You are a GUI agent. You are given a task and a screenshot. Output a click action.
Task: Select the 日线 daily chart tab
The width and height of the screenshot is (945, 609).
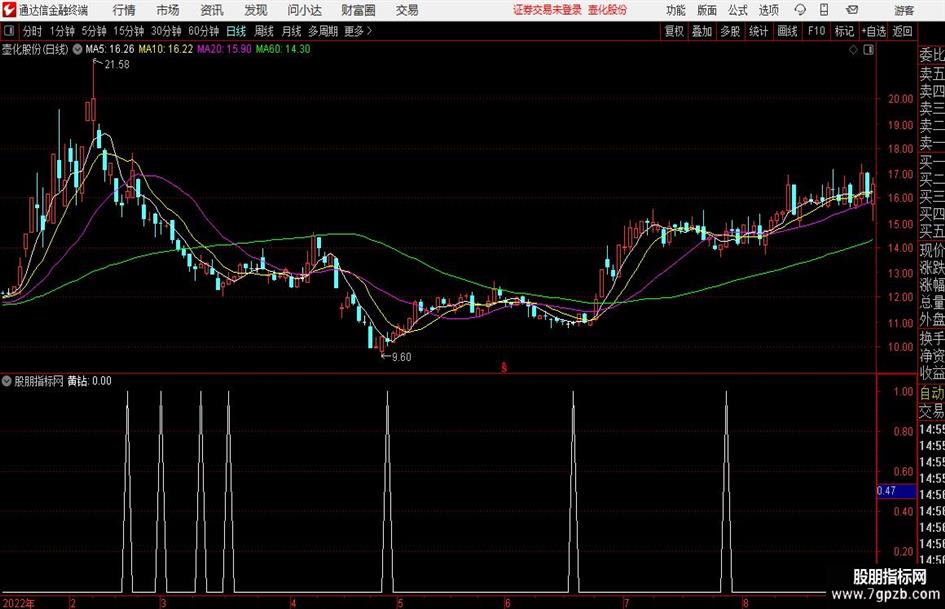[x=236, y=31]
